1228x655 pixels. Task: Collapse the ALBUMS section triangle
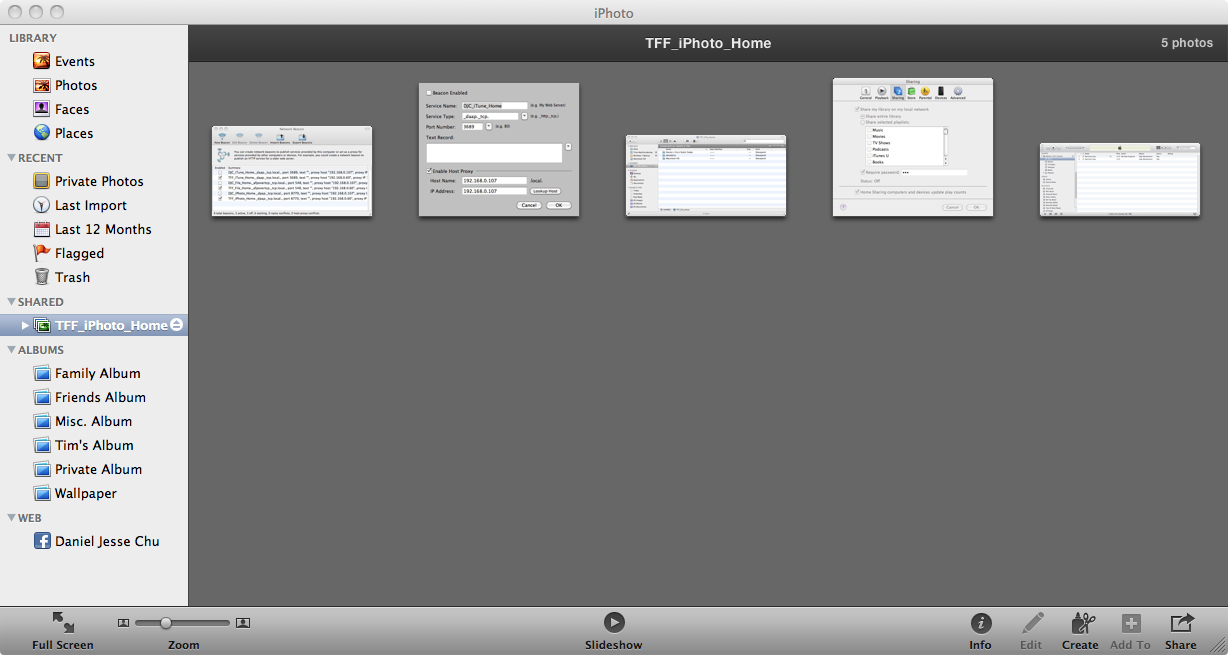pos(11,350)
